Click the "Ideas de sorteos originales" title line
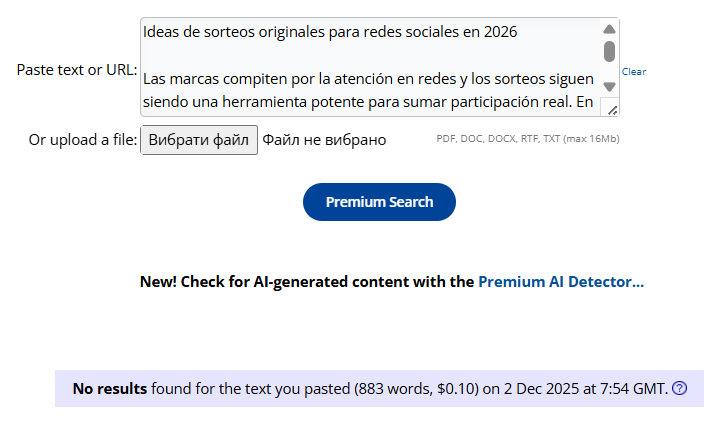 pos(330,32)
